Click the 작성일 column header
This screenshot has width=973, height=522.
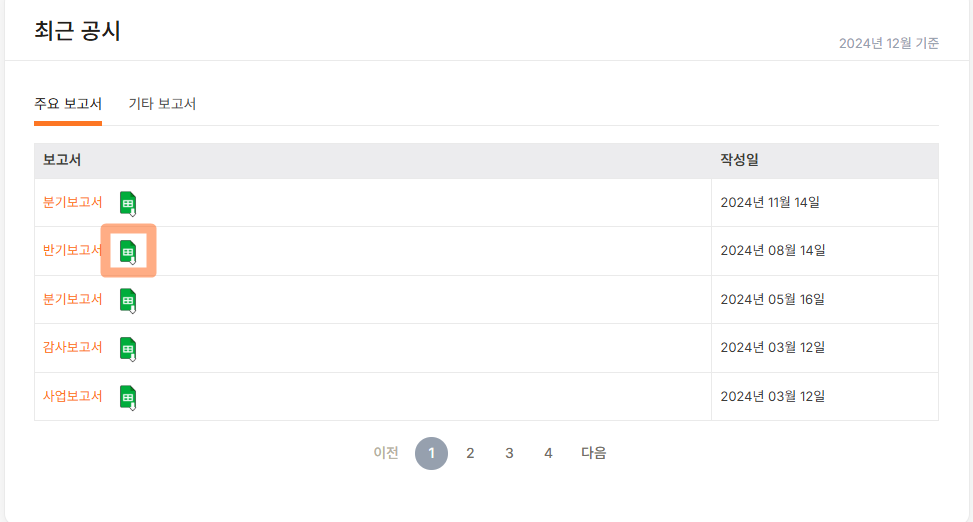click(739, 160)
